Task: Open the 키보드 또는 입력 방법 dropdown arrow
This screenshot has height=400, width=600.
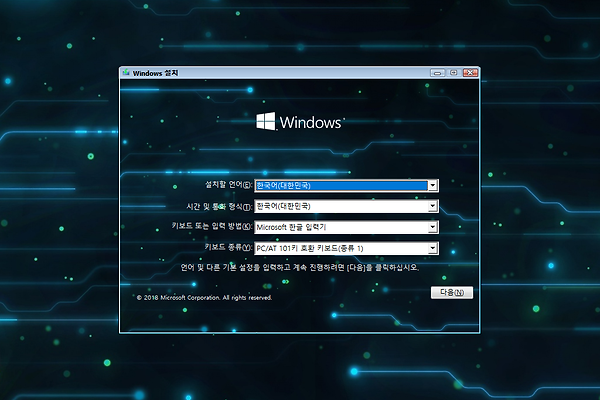Action: click(432, 227)
